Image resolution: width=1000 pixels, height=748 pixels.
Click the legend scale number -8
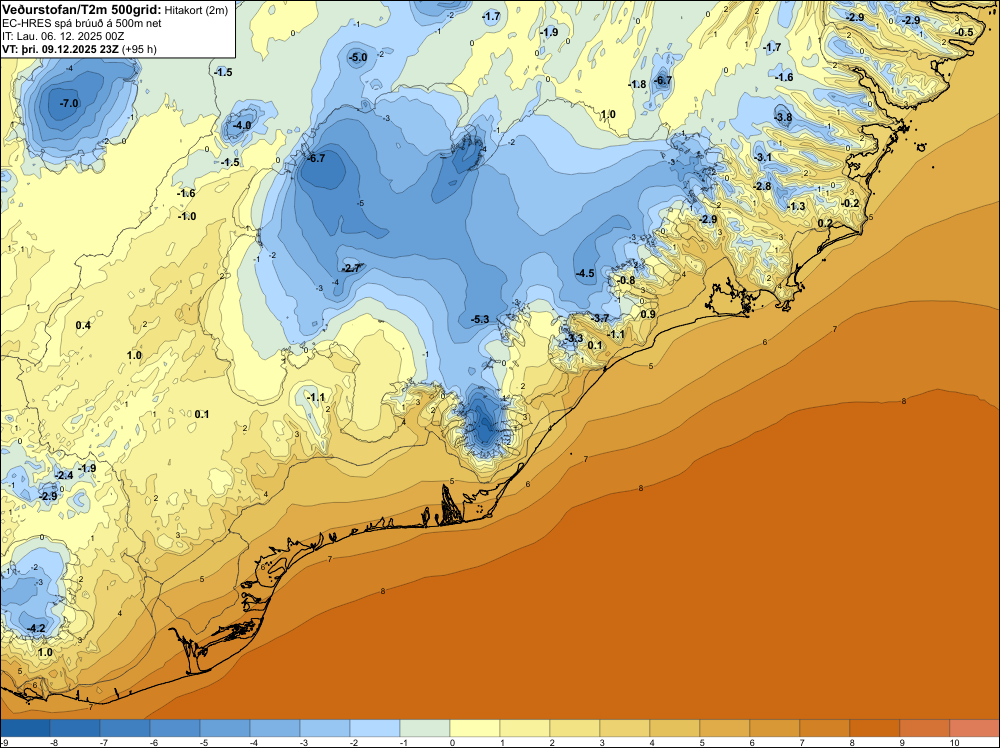(x=54, y=742)
